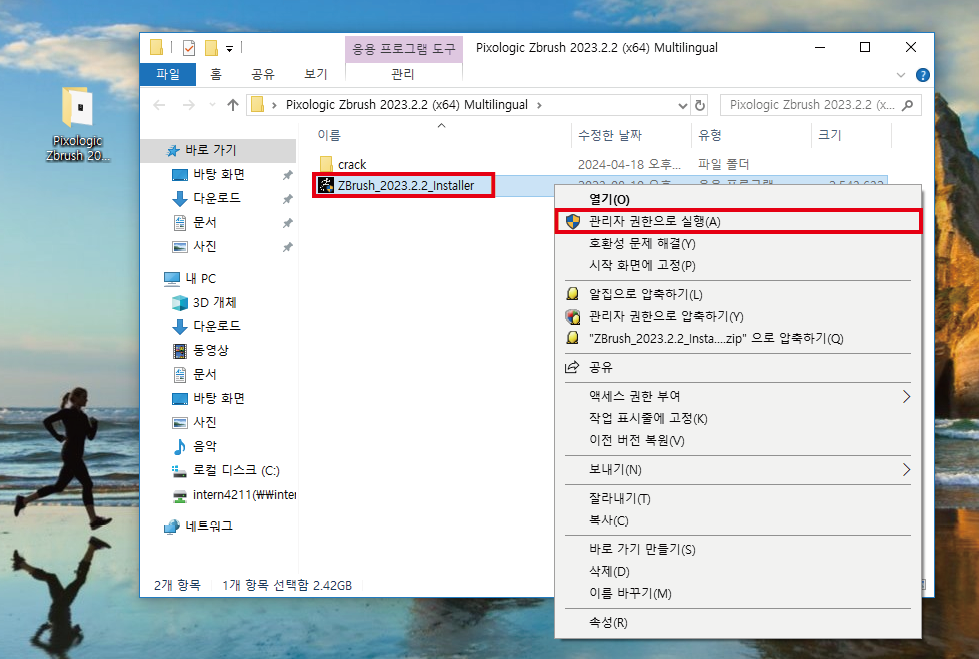Open Explorer help question mark icon

(922, 75)
